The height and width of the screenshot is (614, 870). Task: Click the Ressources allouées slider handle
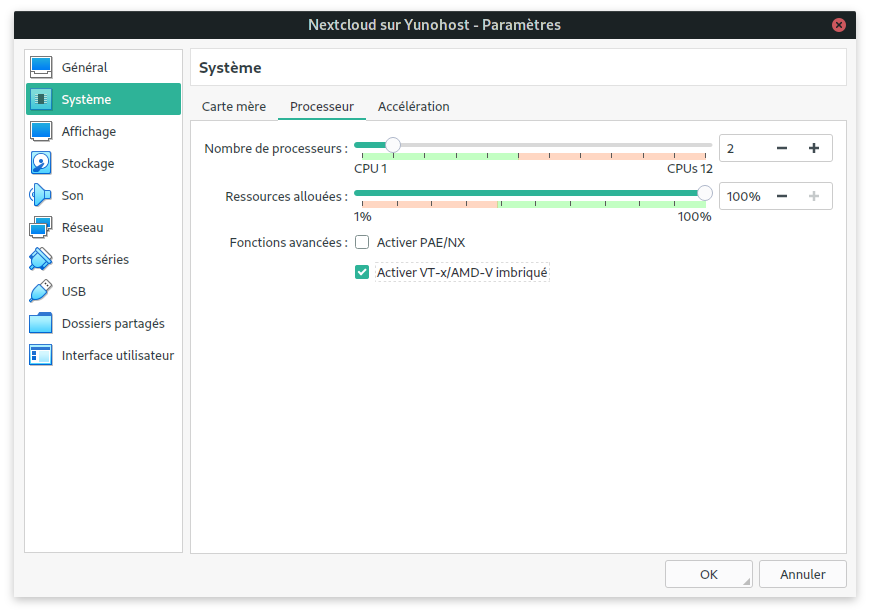click(705, 193)
